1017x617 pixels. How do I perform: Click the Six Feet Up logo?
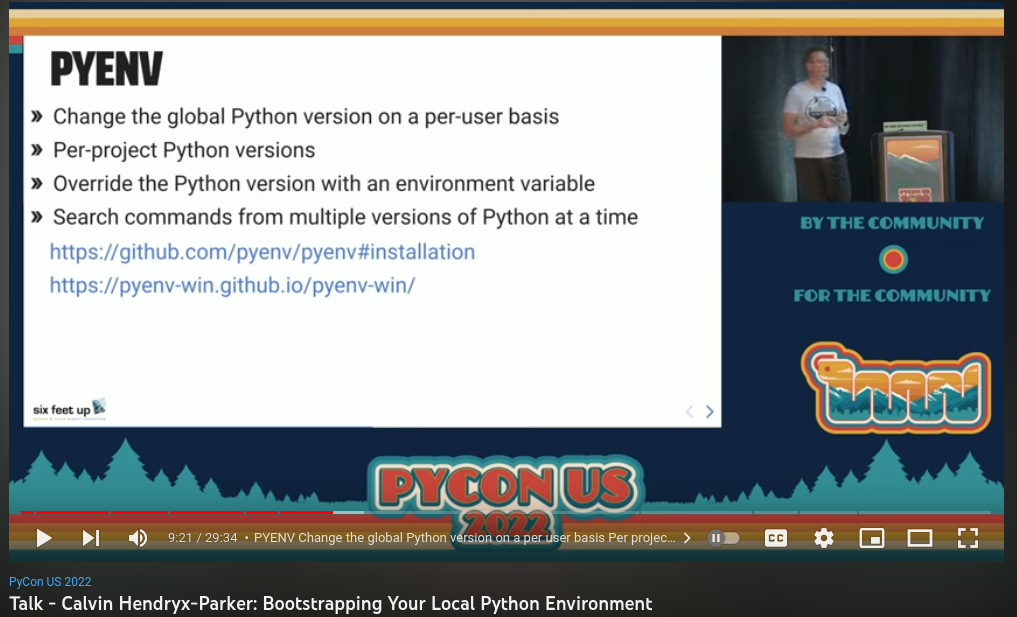pos(69,409)
